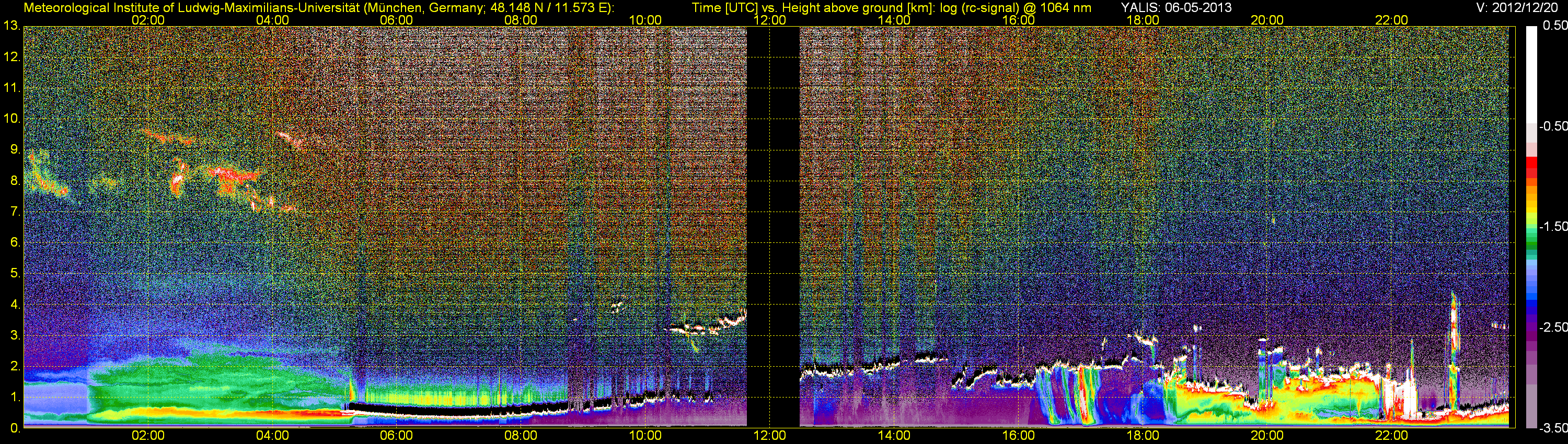Click the 08:00 label on the bottom time axis
Viewport: 1568px width, 444px height.
coord(521,436)
